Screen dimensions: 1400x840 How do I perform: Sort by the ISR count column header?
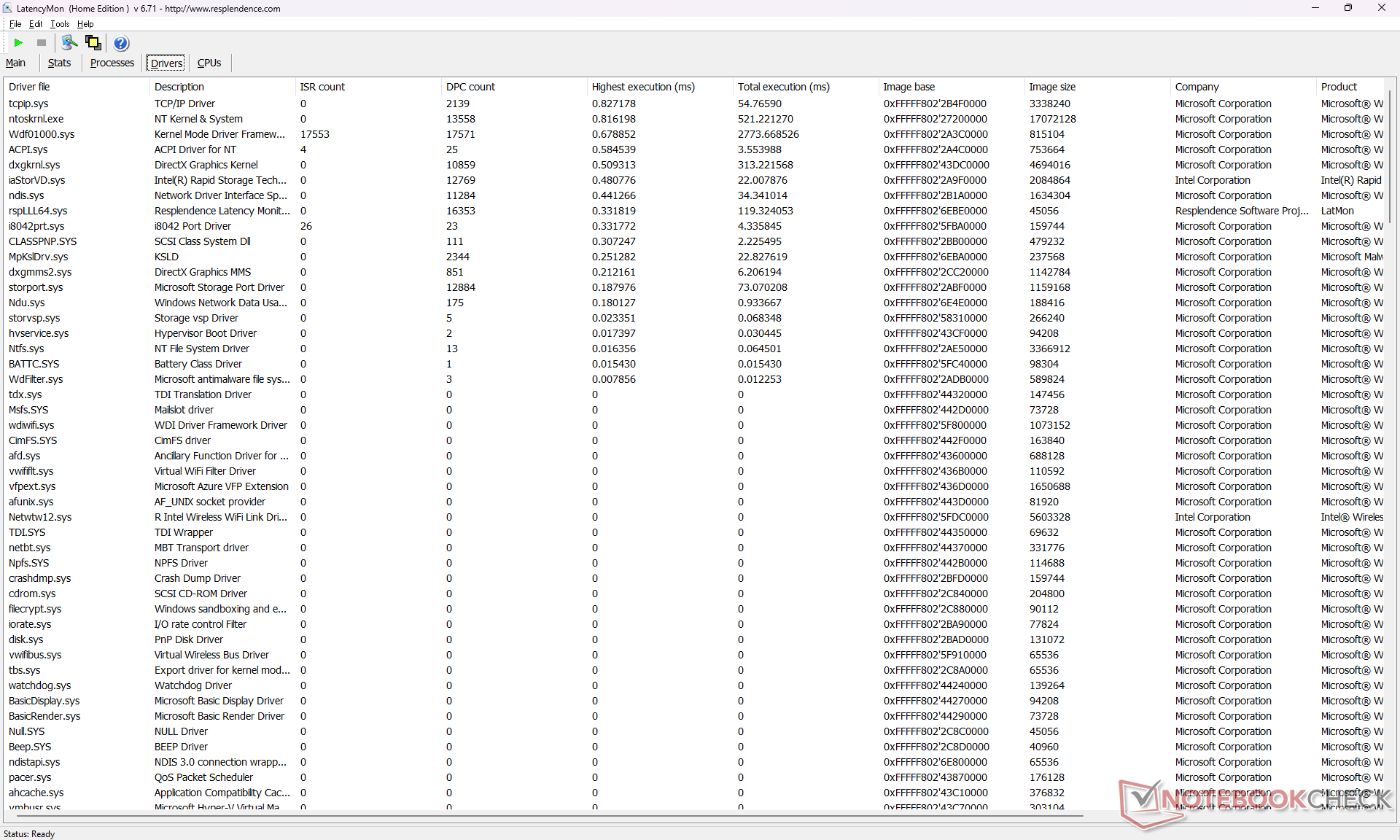click(x=322, y=87)
